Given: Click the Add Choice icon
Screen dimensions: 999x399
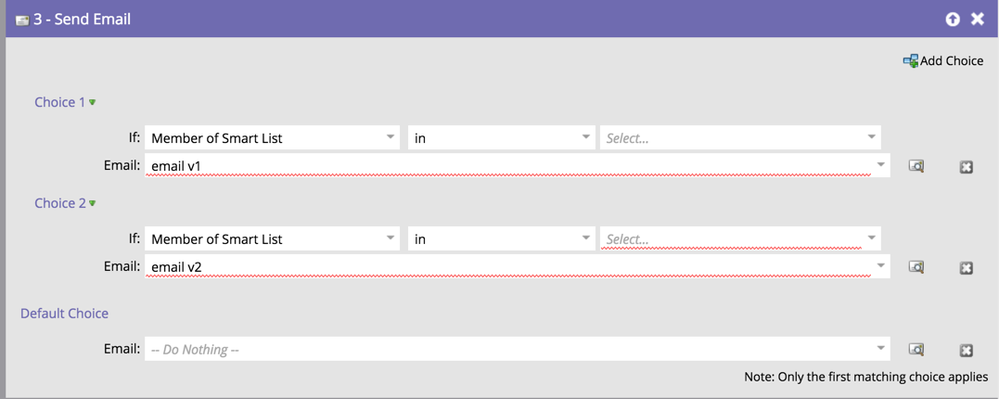Looking at the screenshot, I should tap(910, 61).
